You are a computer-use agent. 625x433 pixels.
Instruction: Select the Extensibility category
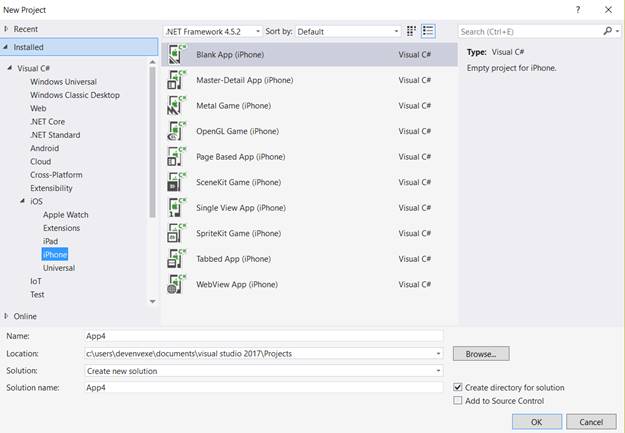tap(51, 188)
